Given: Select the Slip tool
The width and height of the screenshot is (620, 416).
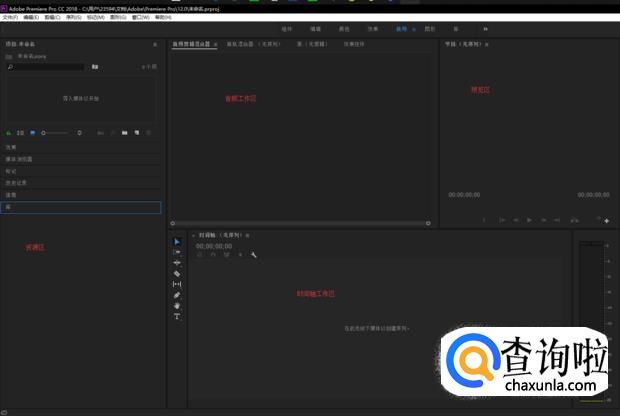Looking at the screenshot, I should 177,284.
